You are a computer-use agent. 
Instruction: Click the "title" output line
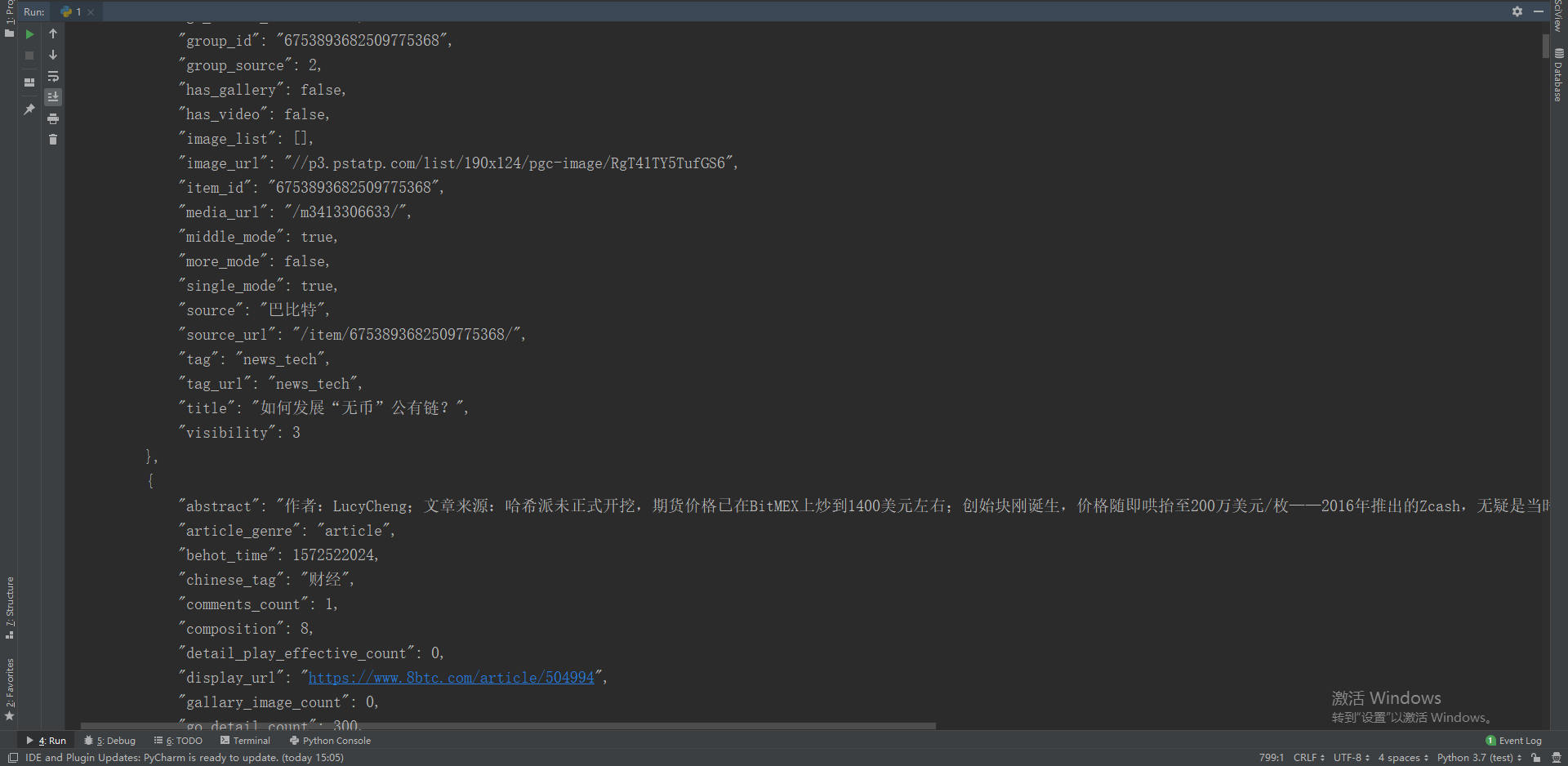323,408
